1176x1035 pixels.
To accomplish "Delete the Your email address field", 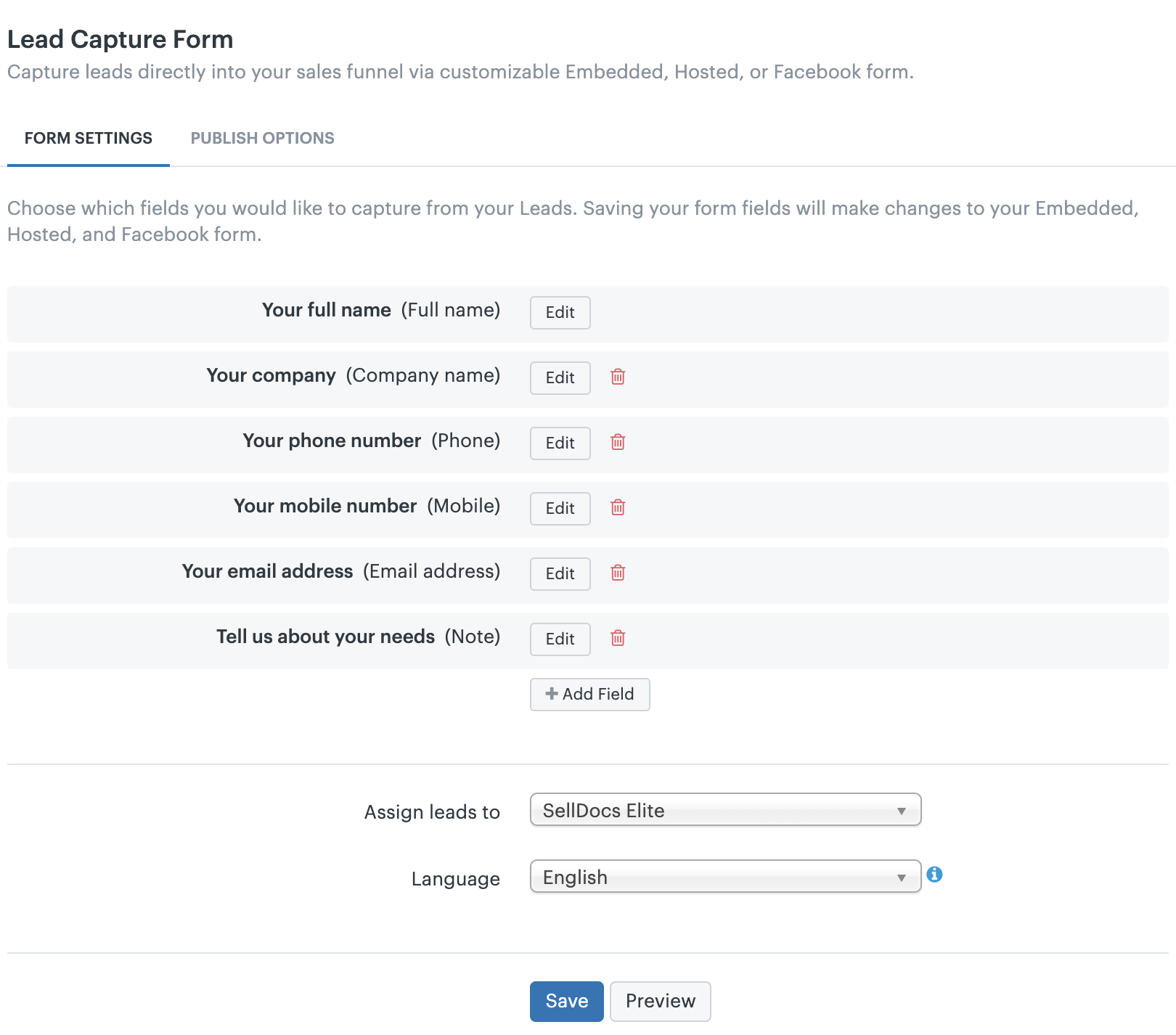I will click(x=618, y=573).
